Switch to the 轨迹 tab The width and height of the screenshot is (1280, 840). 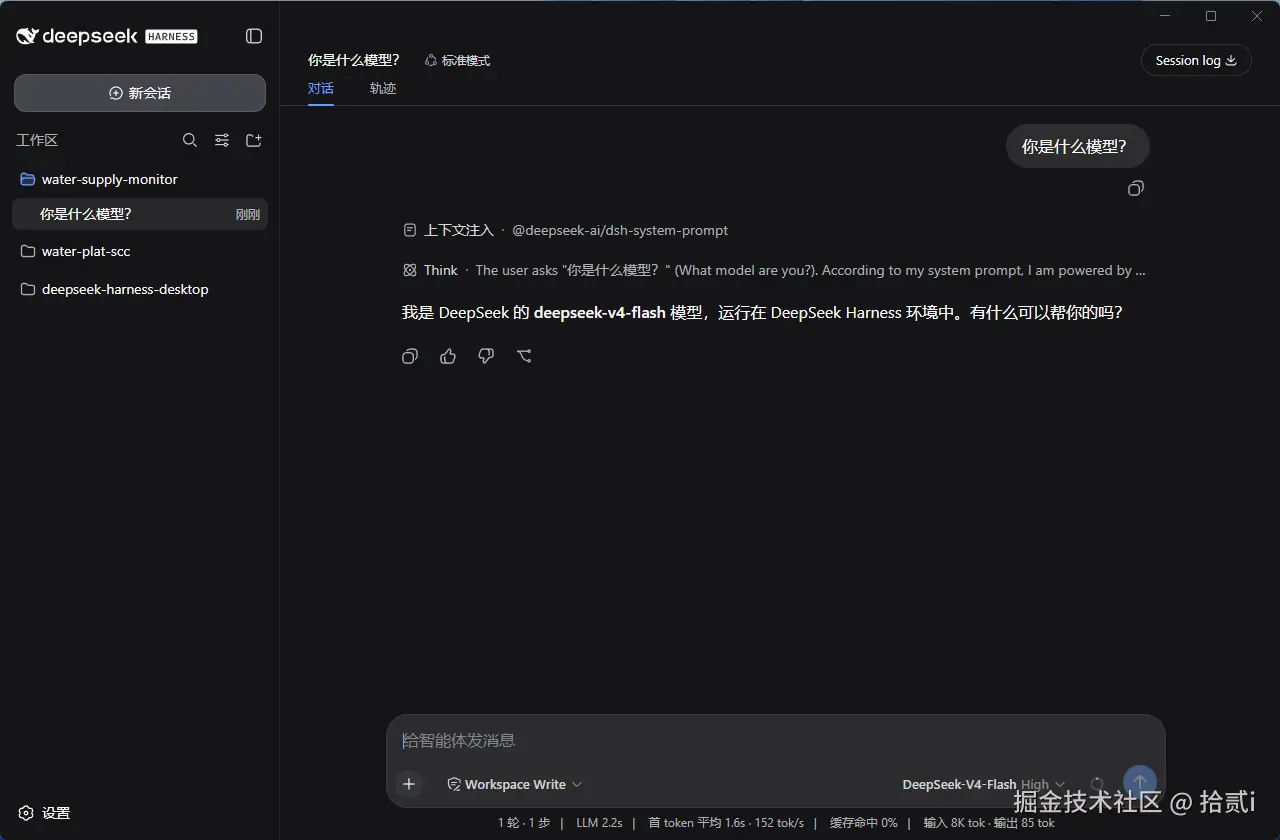(383, 88)
